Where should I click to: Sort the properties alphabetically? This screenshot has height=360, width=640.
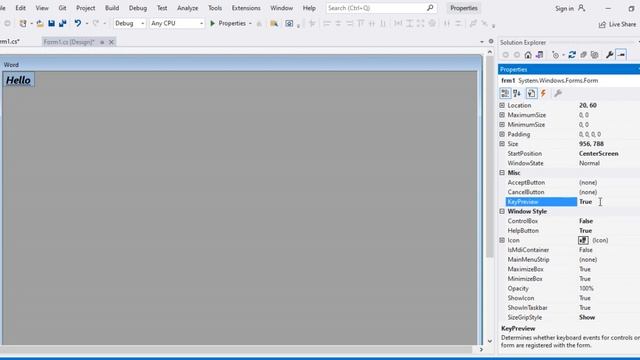[517, 93]
